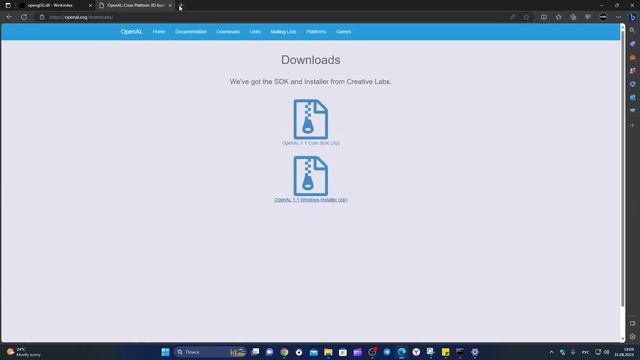The width and height of the screenshot is (640, 360).
Task: Open the Favorites list
Action: click(x=558, y=17)
